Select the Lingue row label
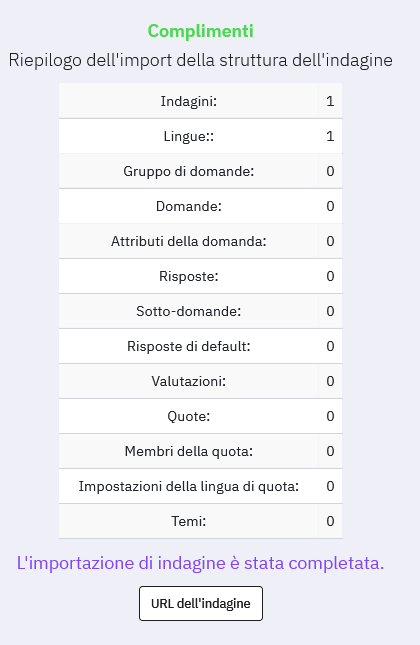The height and width of the screenshot is (645, 420). pyautogui.click(x=188, y=136)
